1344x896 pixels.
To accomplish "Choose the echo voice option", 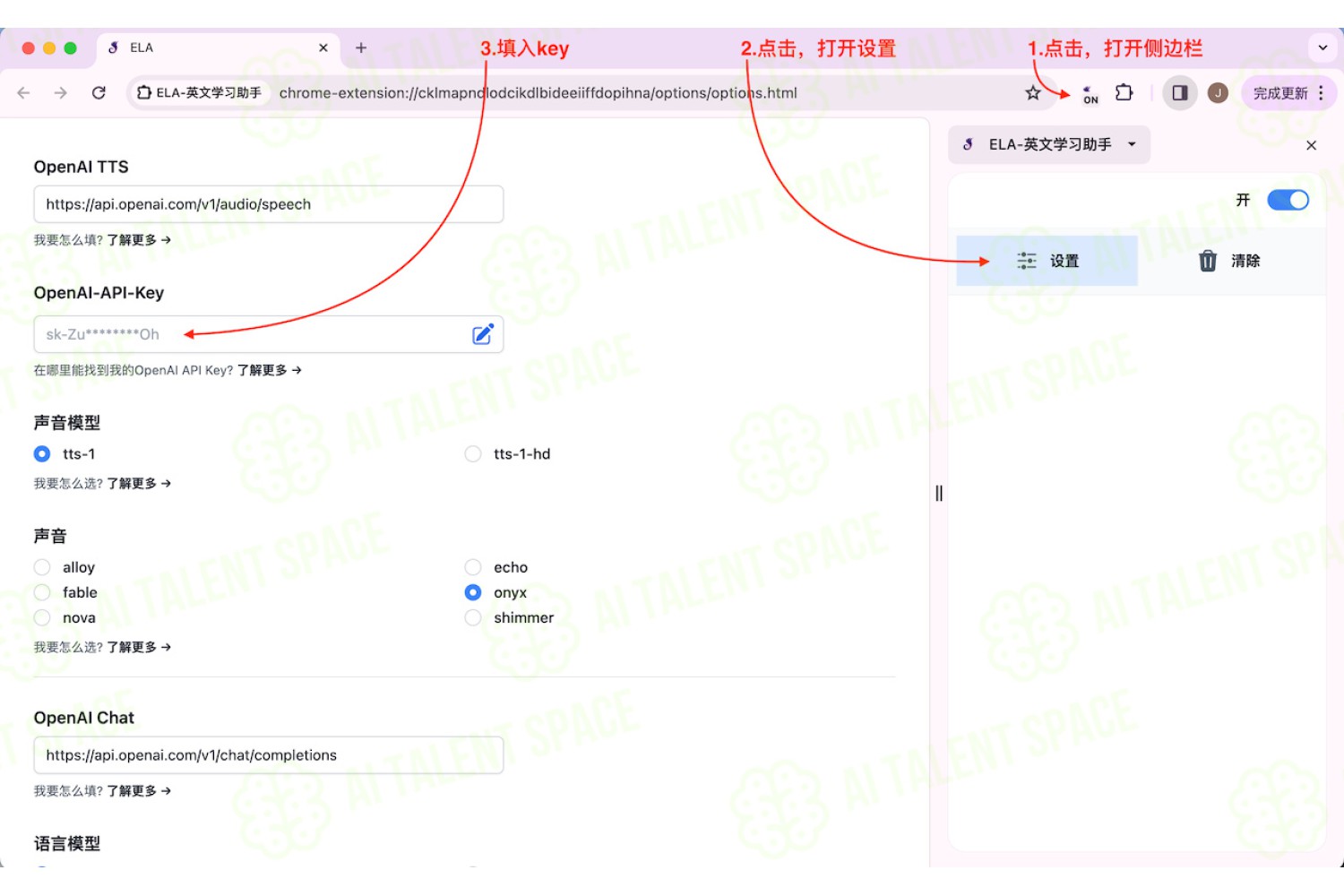I will [473, 567].
